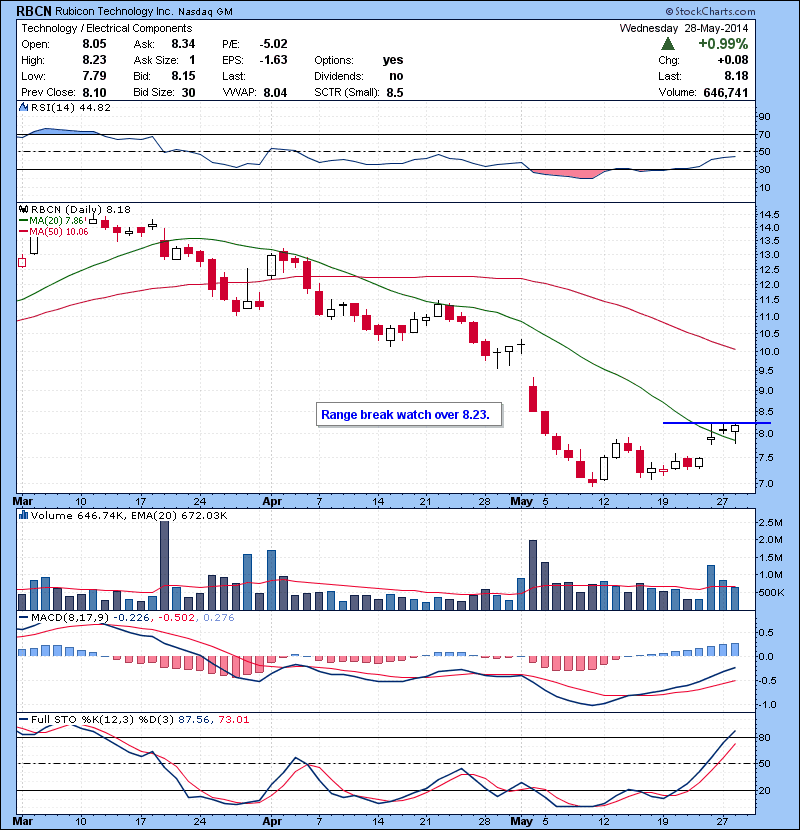Click the EPS -1.63 value
The height and width of the screenshot is (830, 800).
273,60
